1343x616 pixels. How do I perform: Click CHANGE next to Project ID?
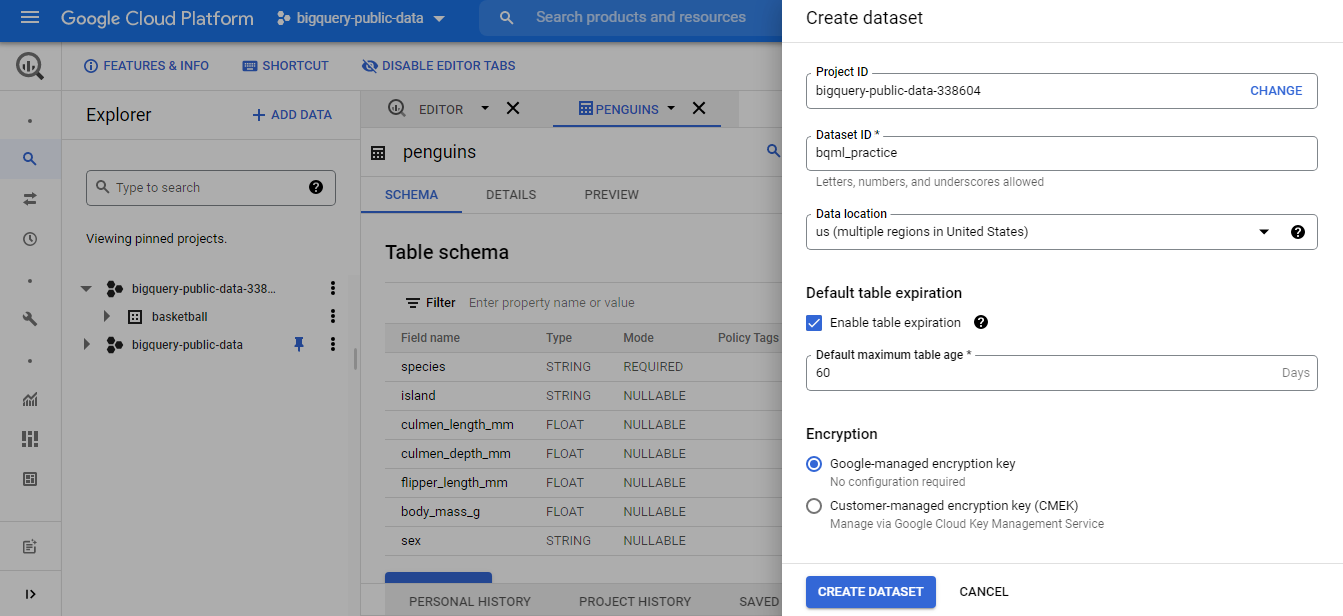pyautogui.click(x=1276, y=91)
